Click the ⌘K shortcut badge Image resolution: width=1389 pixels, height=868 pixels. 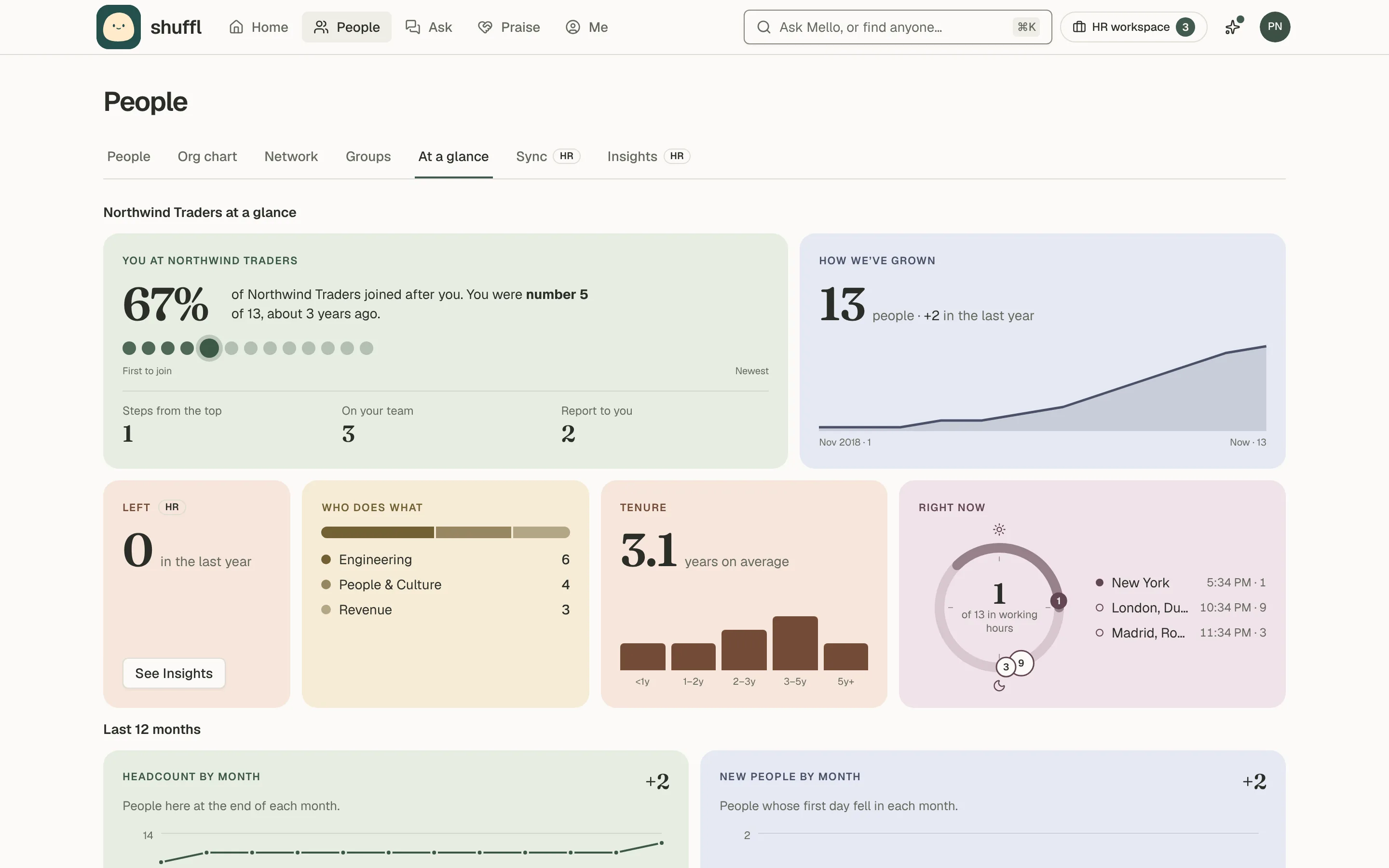point(1026,27)
